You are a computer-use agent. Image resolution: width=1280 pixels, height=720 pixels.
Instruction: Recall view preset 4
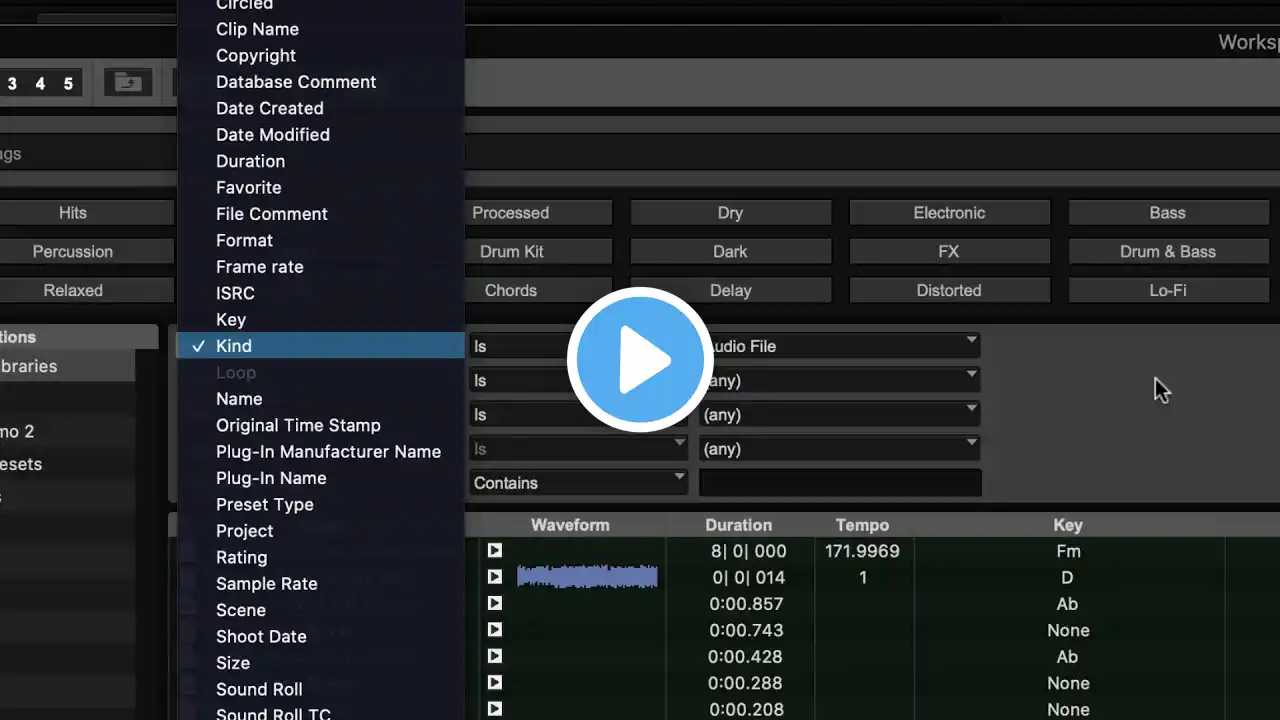click(x=40, y=84)
